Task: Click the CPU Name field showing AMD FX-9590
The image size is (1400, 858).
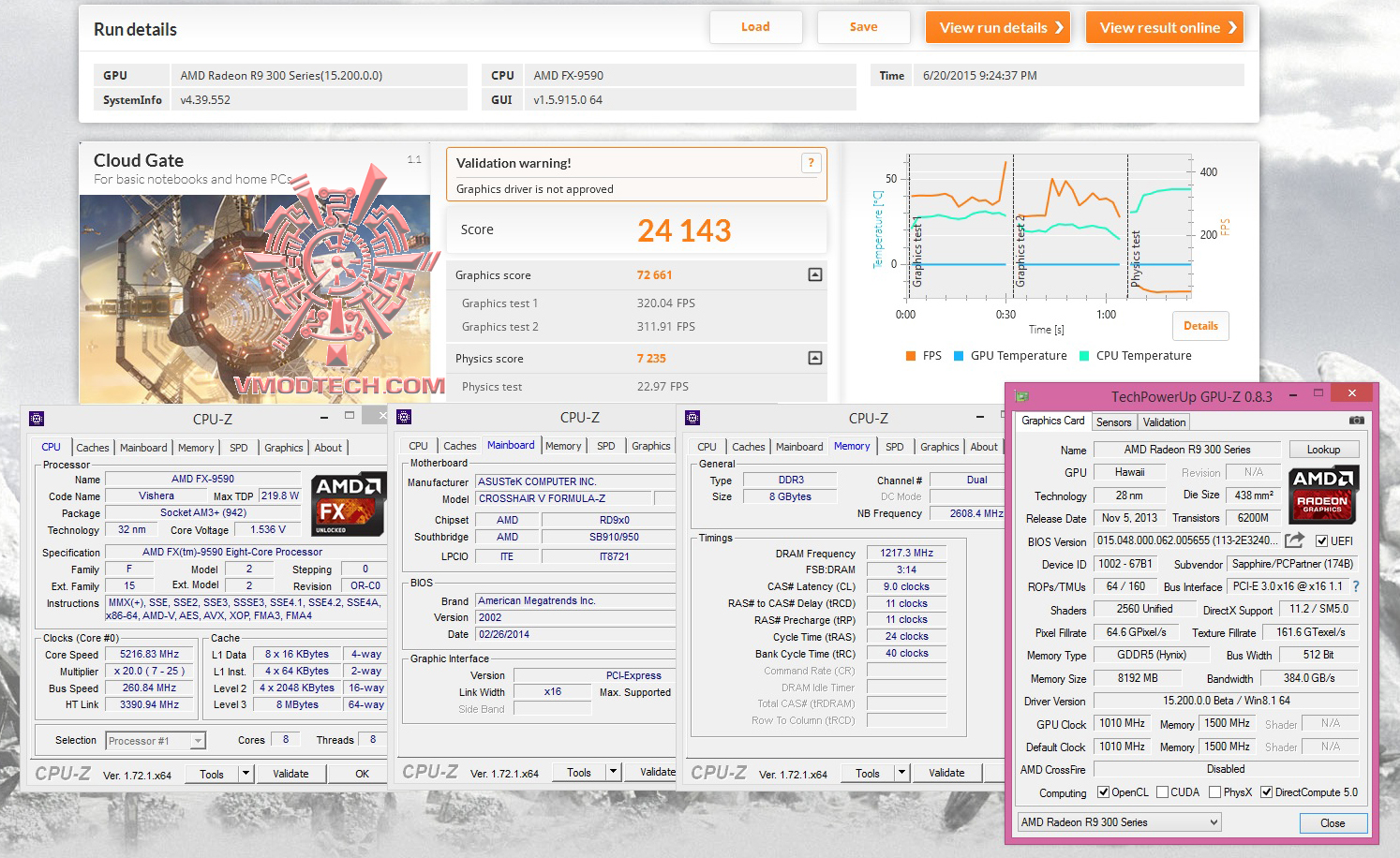Action: click(202, 479)
